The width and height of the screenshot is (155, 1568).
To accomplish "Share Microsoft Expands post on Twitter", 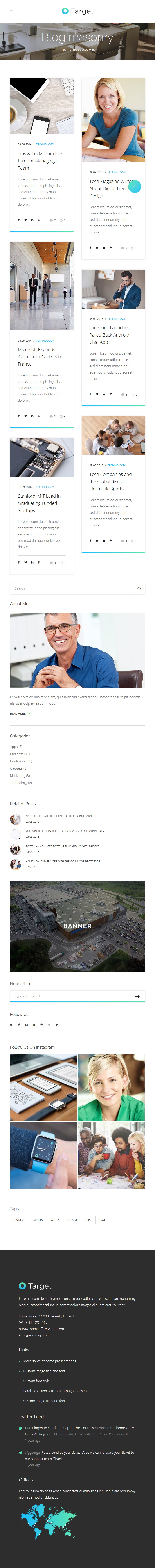I will coord(25,416).
